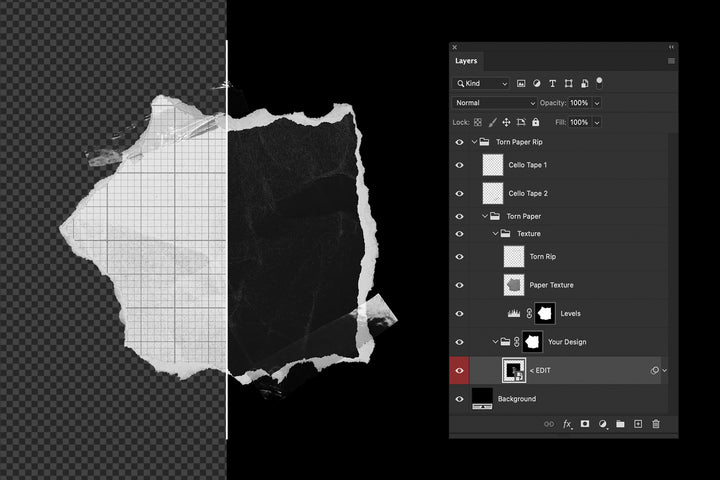Select the Levels layer mask thumbnail
This screenshot has height=480, width=720.
tap(545, 314)
